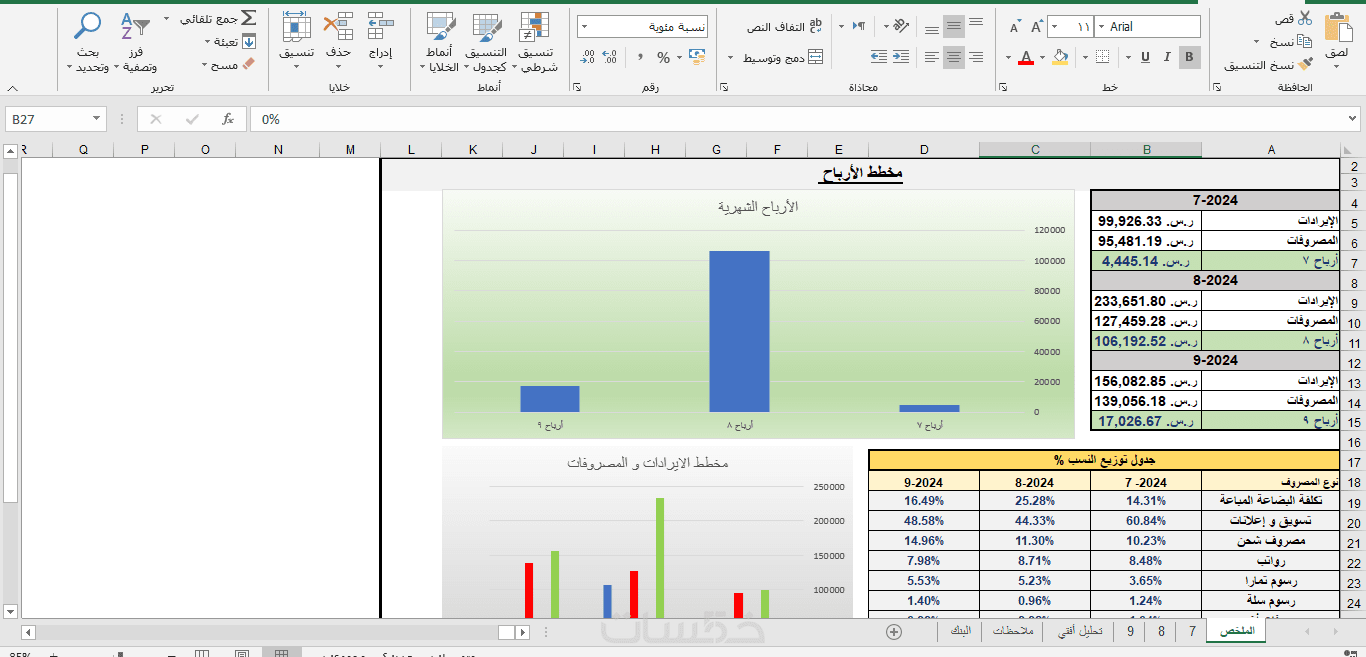Open Format as Table (التنسيق كجدول)
This screenshot has height=657, width=1366.
[x=487, y=42]
